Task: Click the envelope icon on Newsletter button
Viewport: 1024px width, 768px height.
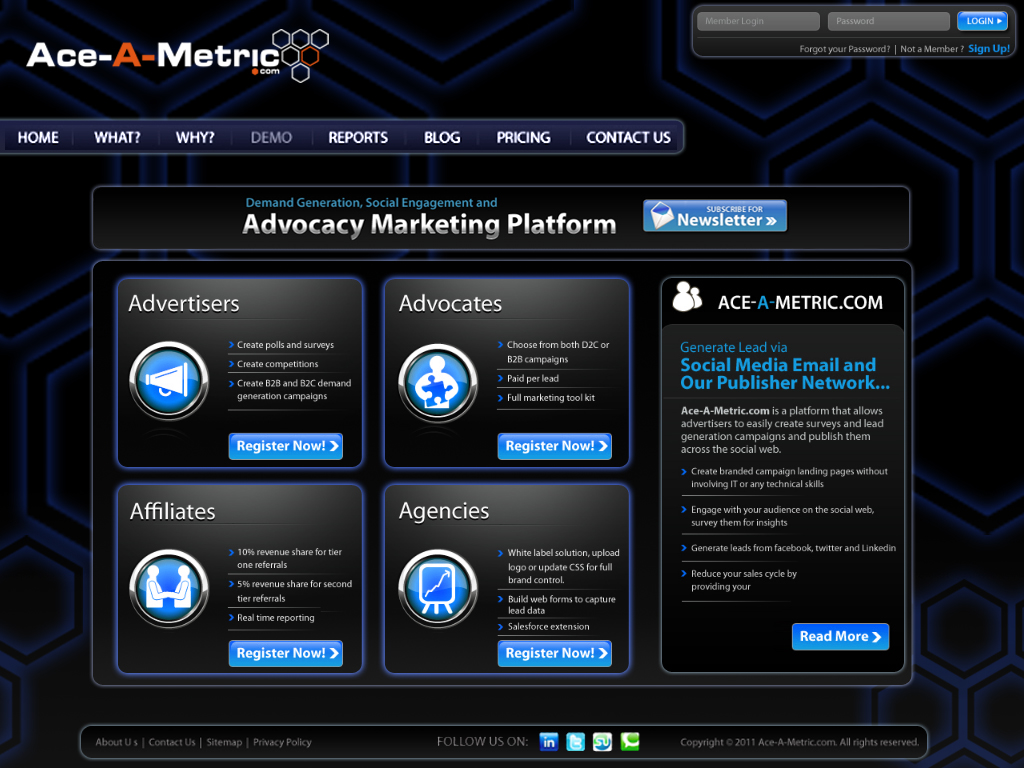Action: point(661,216)
